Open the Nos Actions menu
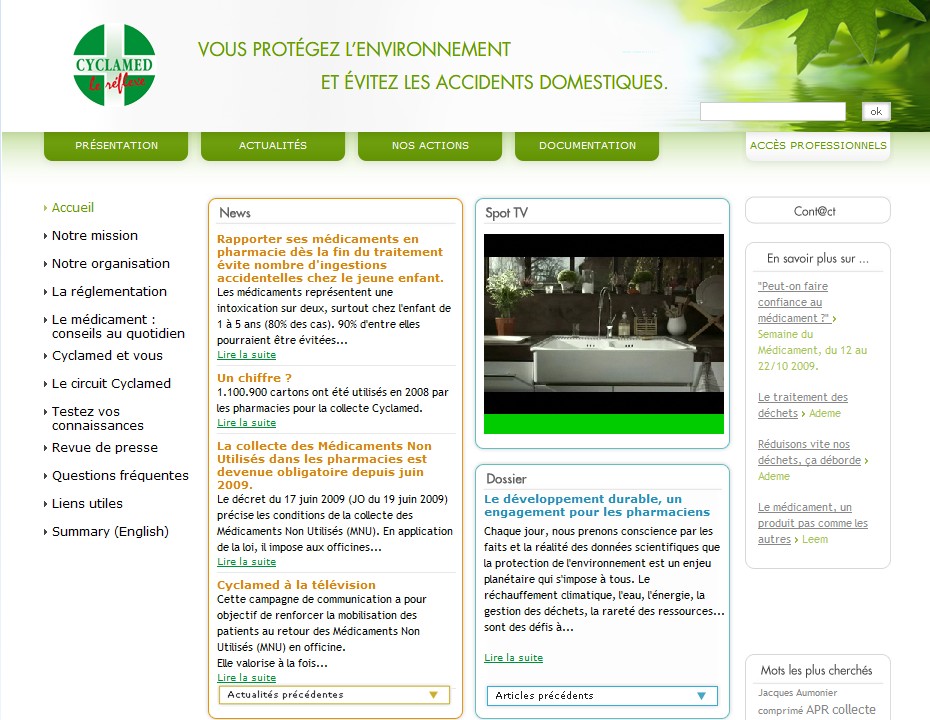The width and height of the screenshot is (930, 720). [430, 146]
